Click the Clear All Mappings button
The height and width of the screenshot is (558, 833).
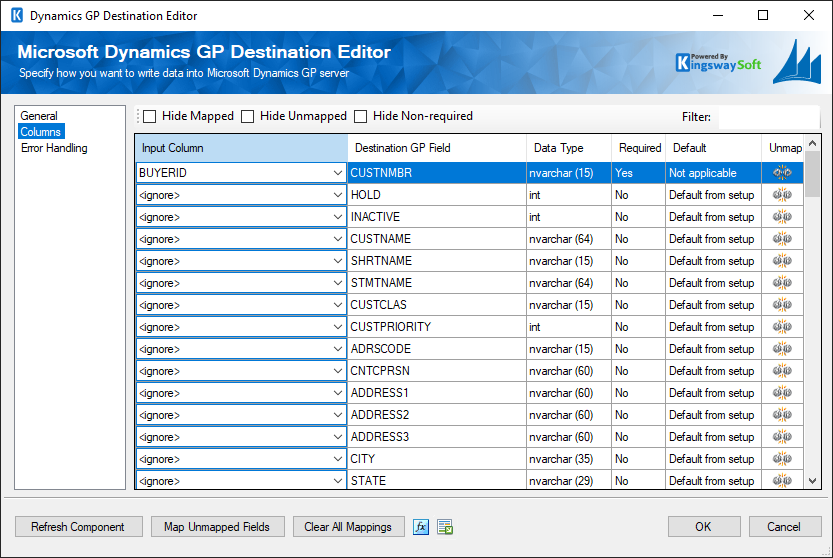pyautogui.click(x=348, y=527)
